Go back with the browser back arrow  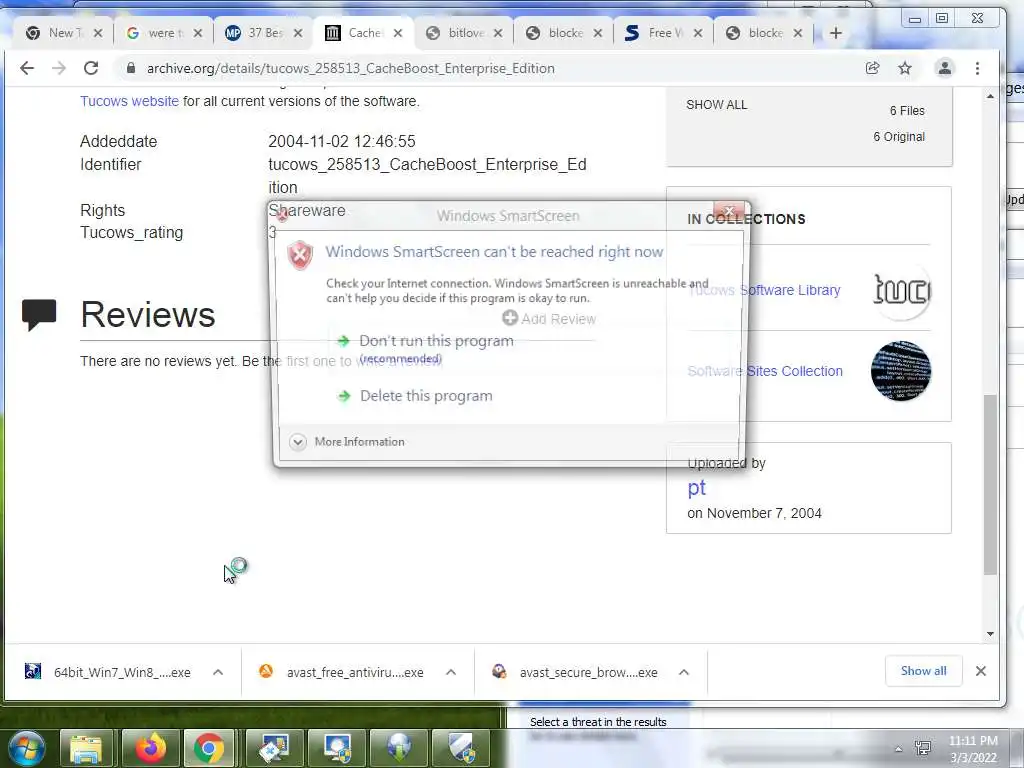27,68
